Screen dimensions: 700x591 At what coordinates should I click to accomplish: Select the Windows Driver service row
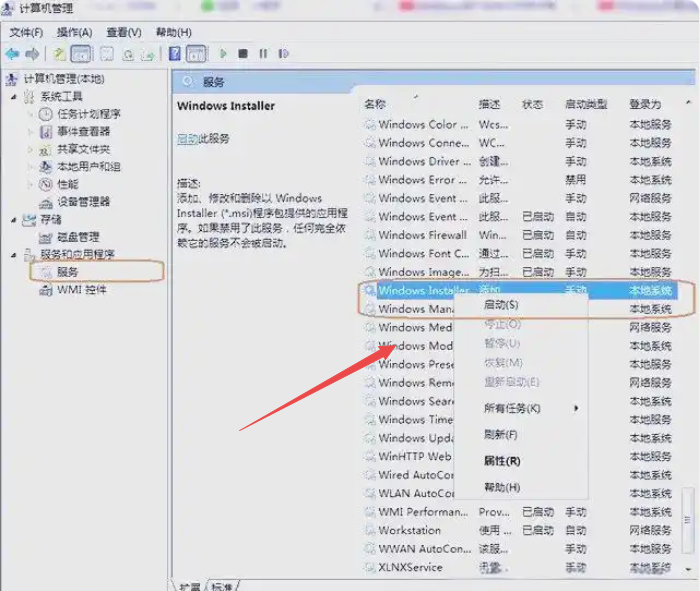519,161
